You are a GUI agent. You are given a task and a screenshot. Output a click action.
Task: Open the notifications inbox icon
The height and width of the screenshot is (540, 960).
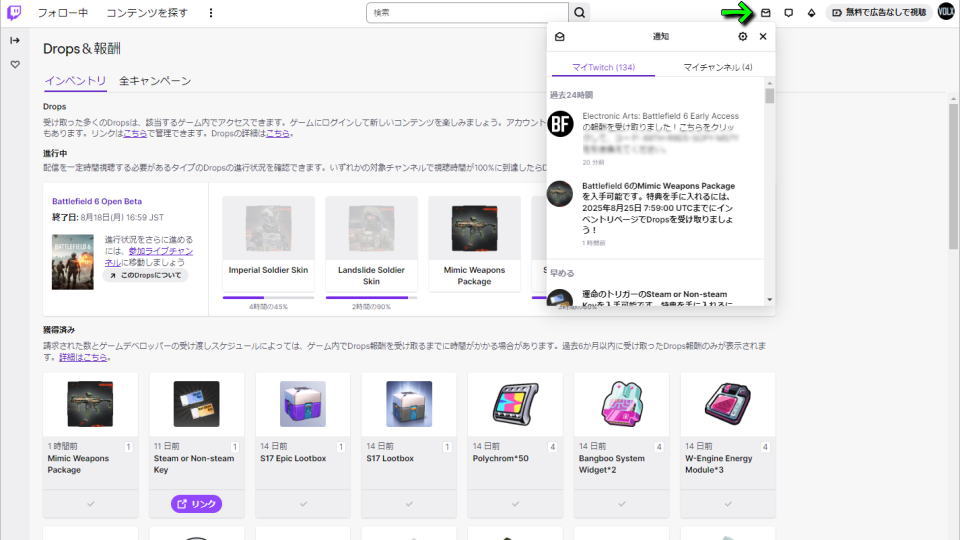pyautogui.click(x=765, y=12)
